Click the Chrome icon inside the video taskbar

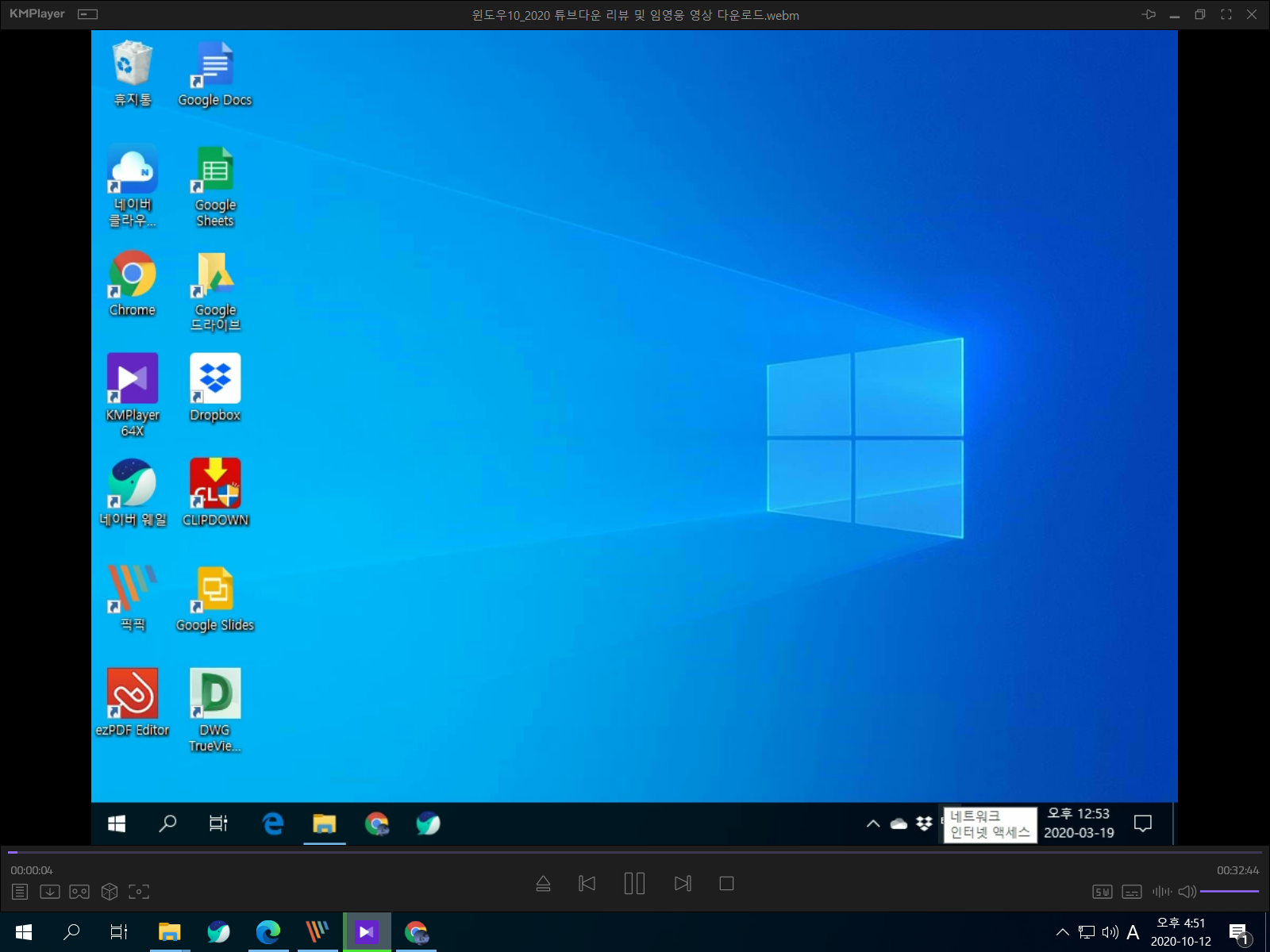tap(377, 823)
